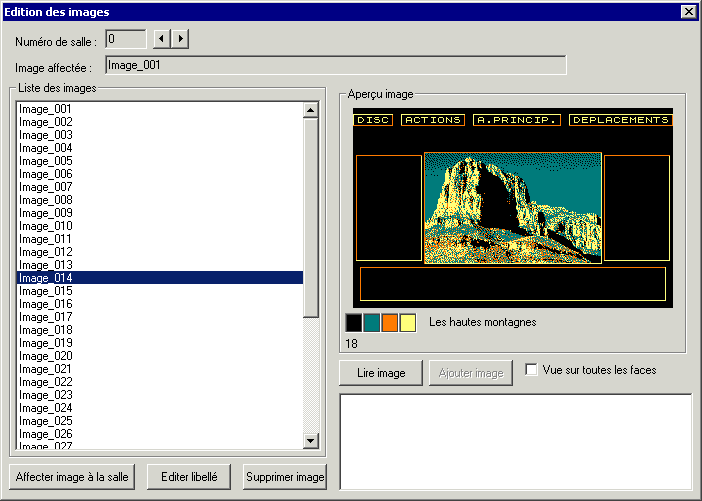Select Image_002 in the list
702x501 pixels.
(160, 122)
